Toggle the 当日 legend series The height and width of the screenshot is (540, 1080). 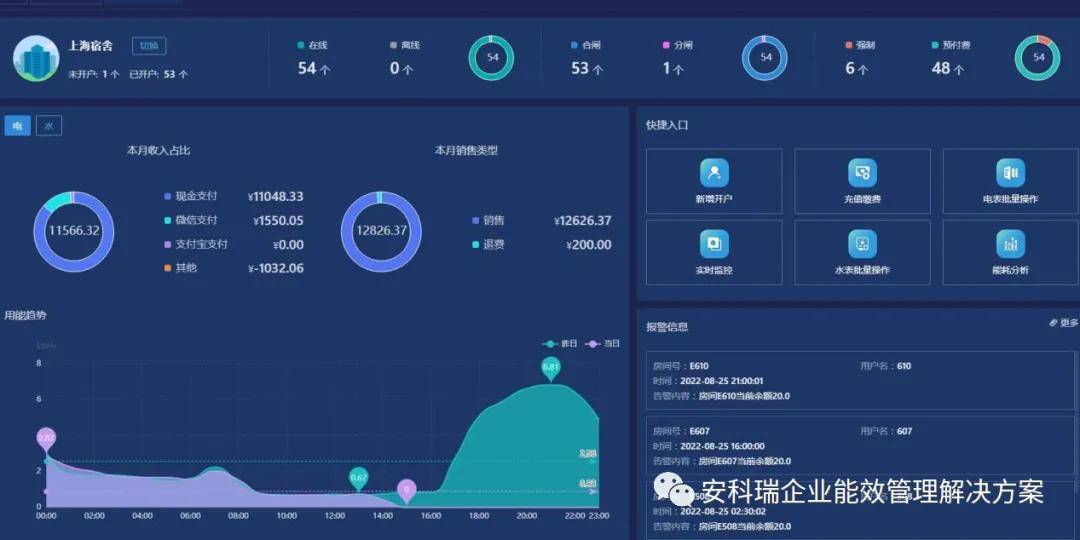click(602, 343)
